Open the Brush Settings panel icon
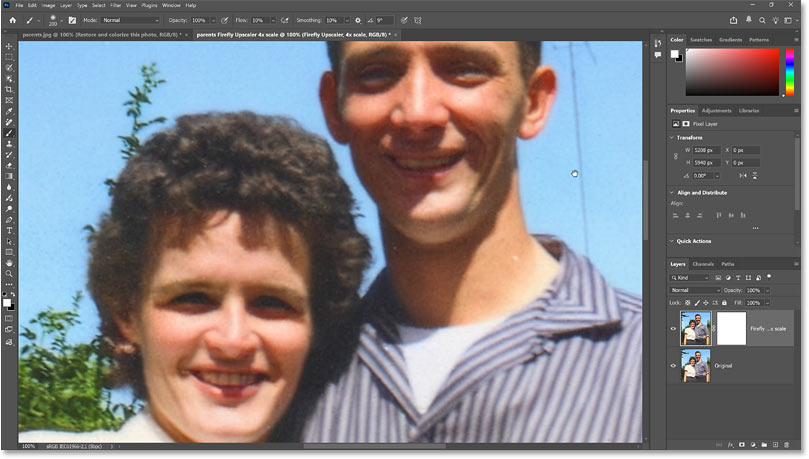Image resolution: width=809 pixels, height=459 pixels. pos(72,21)
